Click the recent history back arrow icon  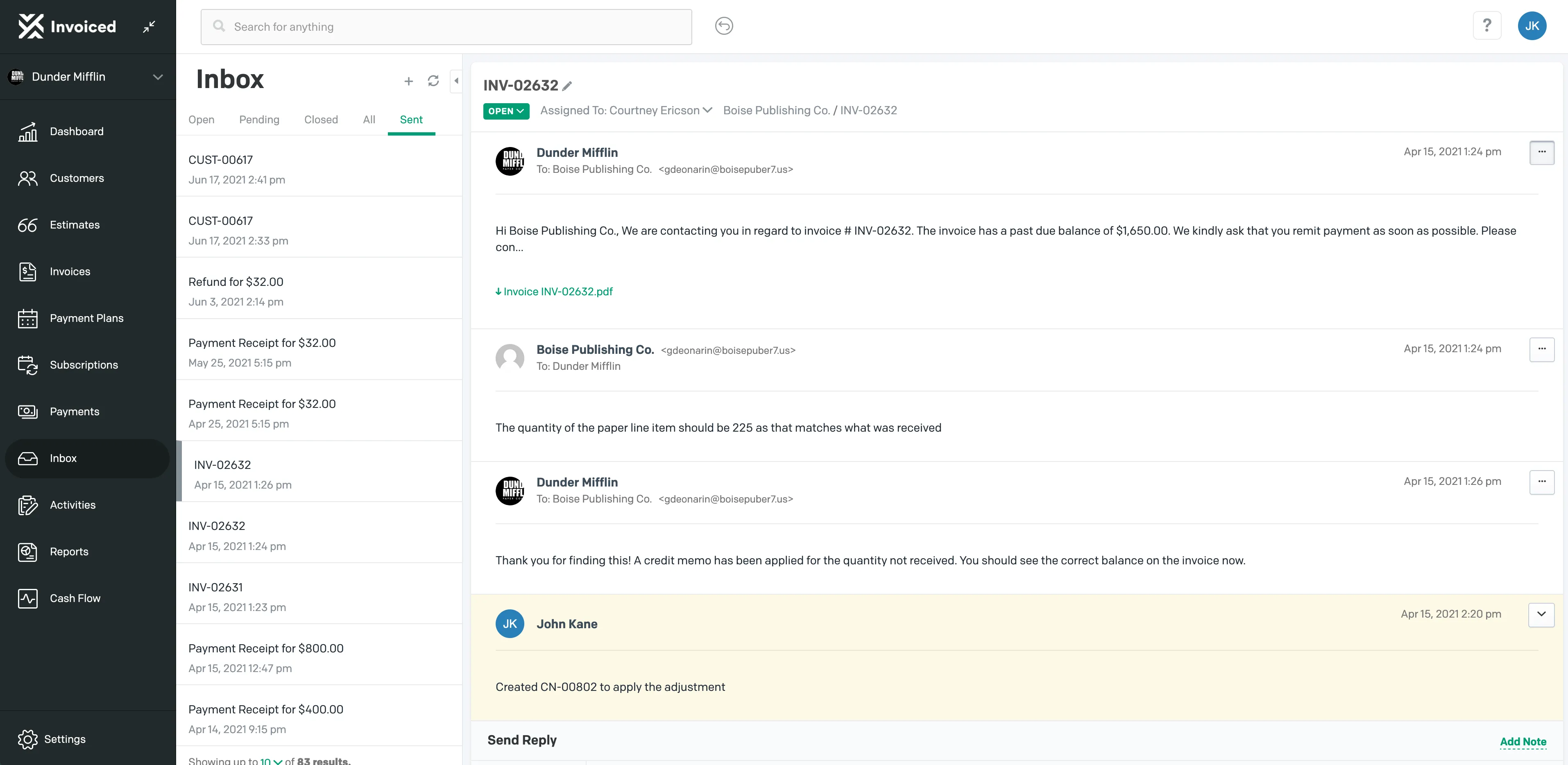coord(724,26)
